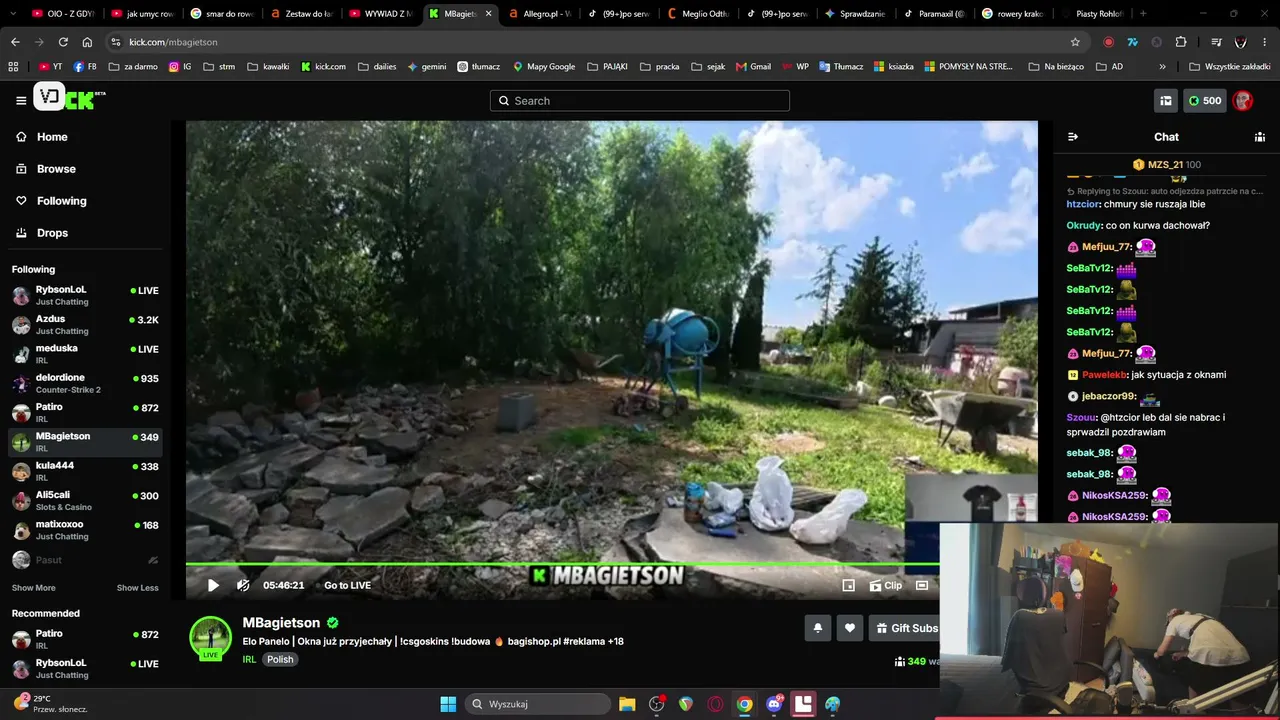Click the MBagietson channel avatar
This screenshot has height=720, width=1280.
coord(211,637)
